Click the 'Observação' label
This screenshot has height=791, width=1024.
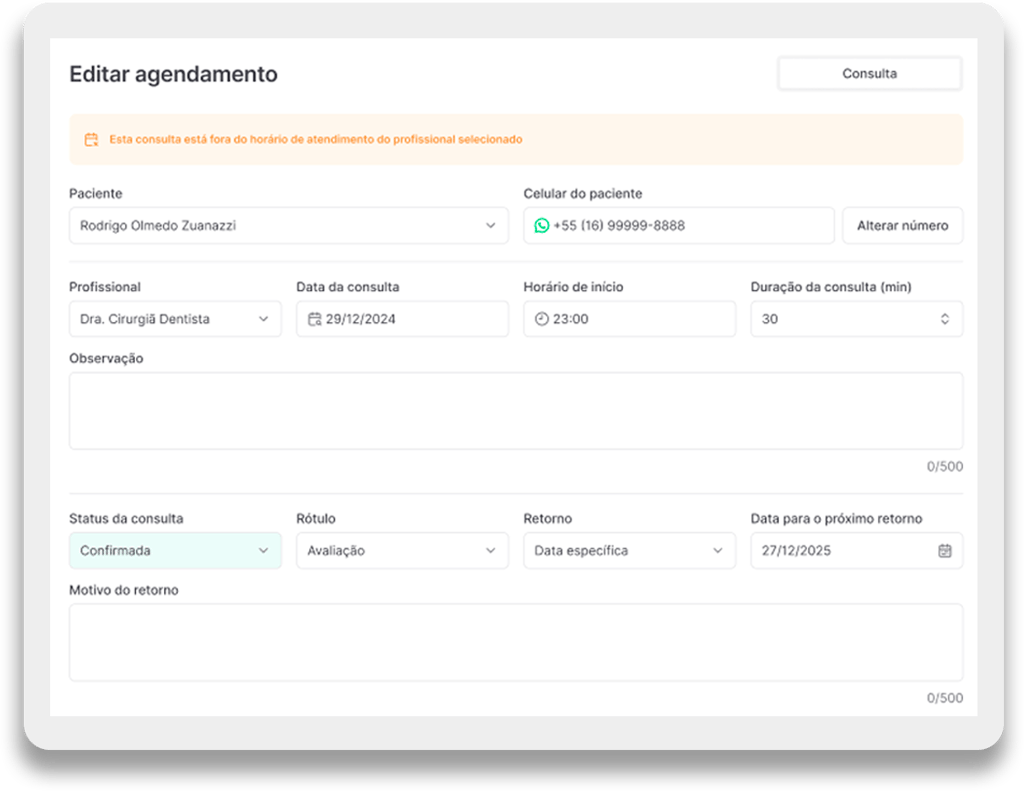[106, 359]
